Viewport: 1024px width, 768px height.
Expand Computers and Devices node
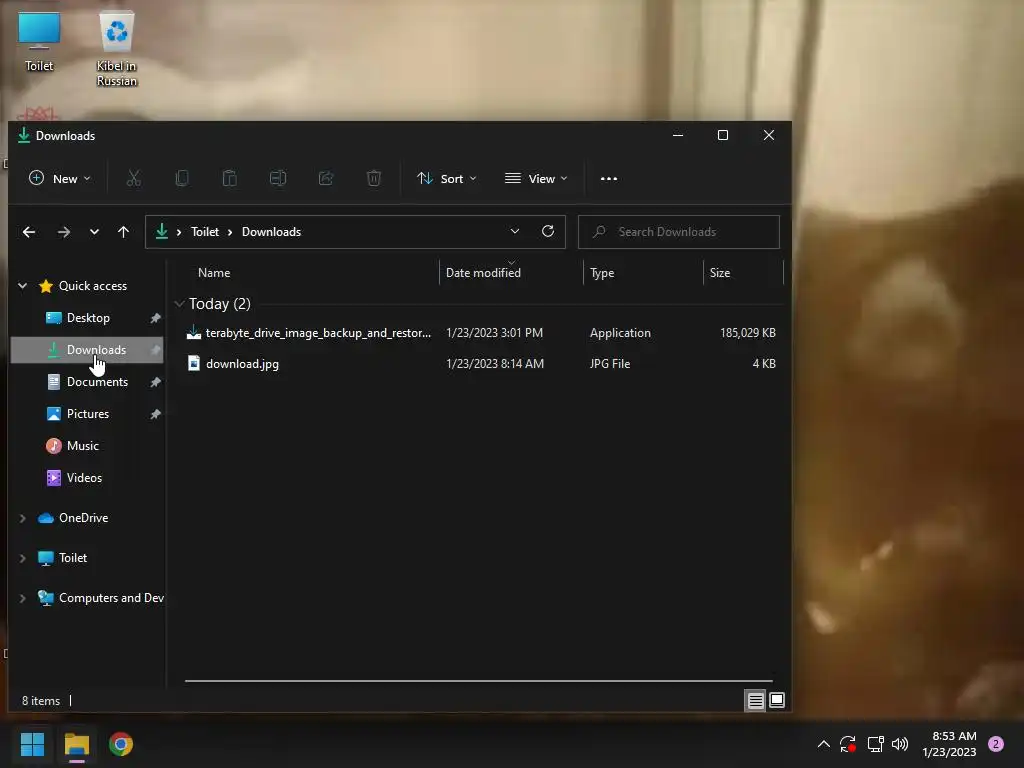tap(23, 598)
